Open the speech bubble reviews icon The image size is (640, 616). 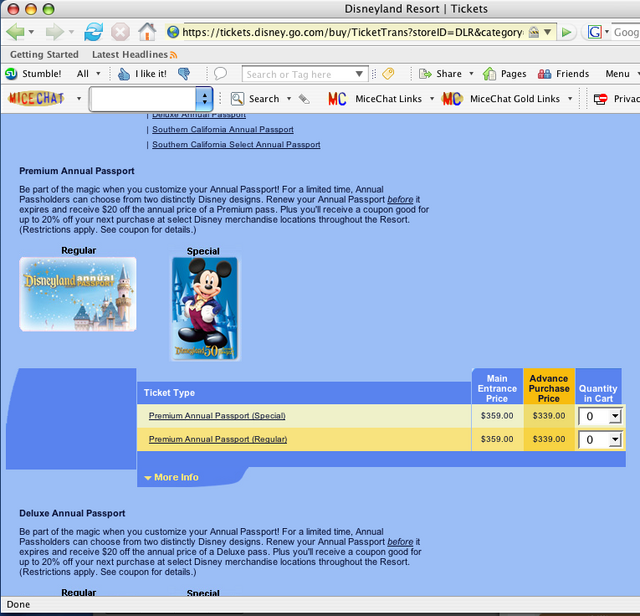click(x=220, y=73)
